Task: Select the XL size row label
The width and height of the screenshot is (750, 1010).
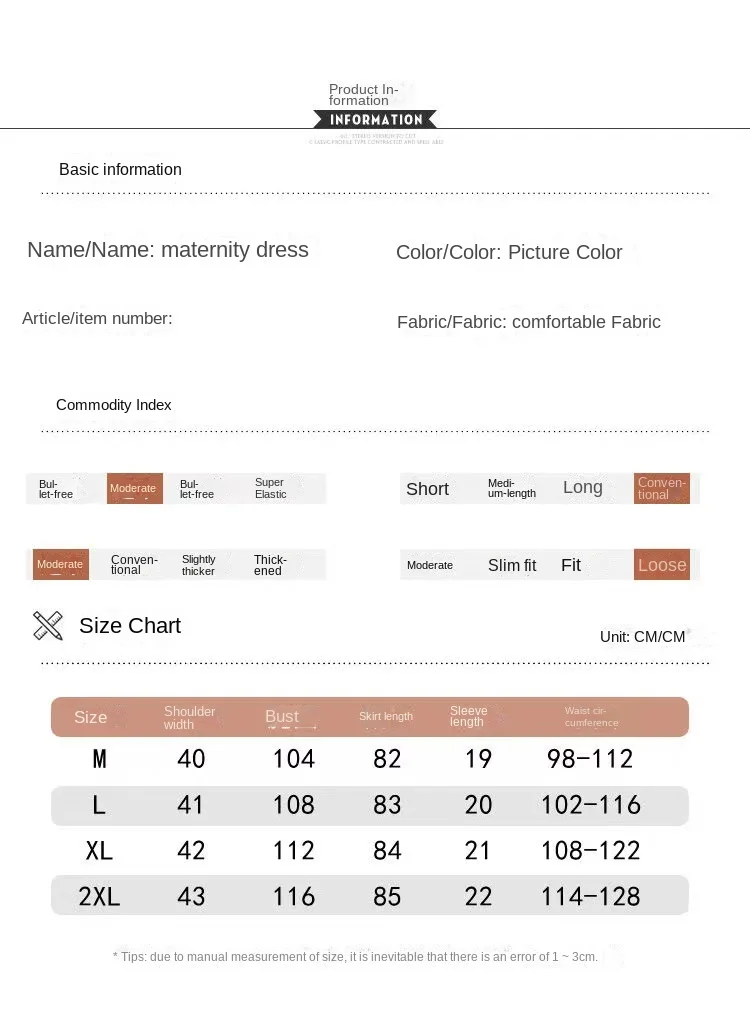Action: 99,850
